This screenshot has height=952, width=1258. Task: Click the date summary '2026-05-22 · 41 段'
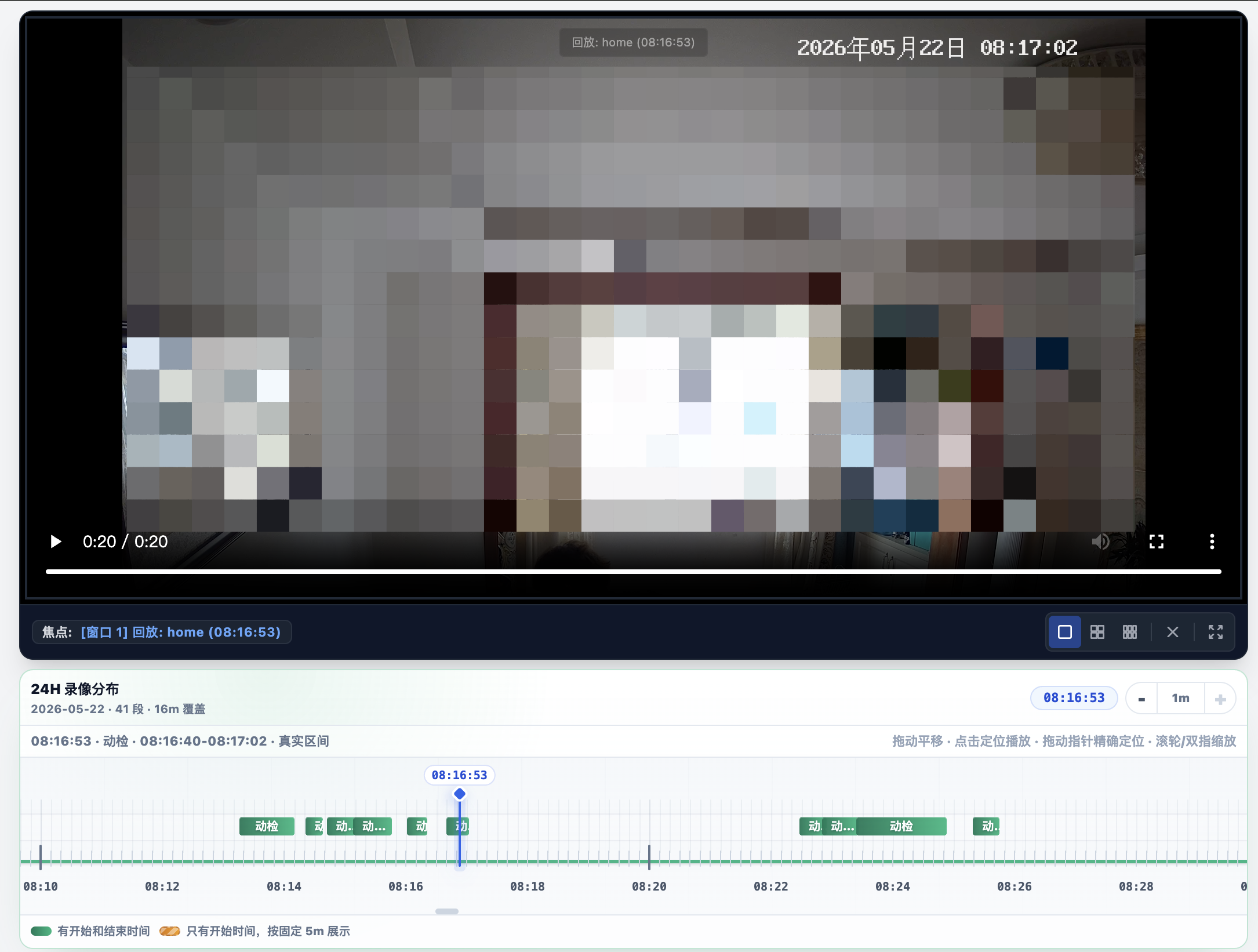point(88,709)
